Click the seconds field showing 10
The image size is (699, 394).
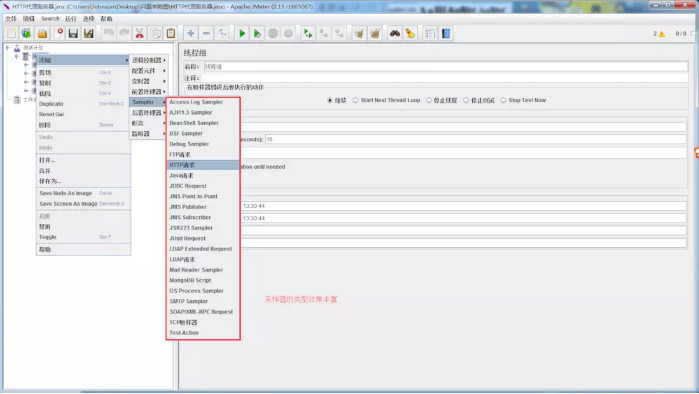[x=475, y=140]
